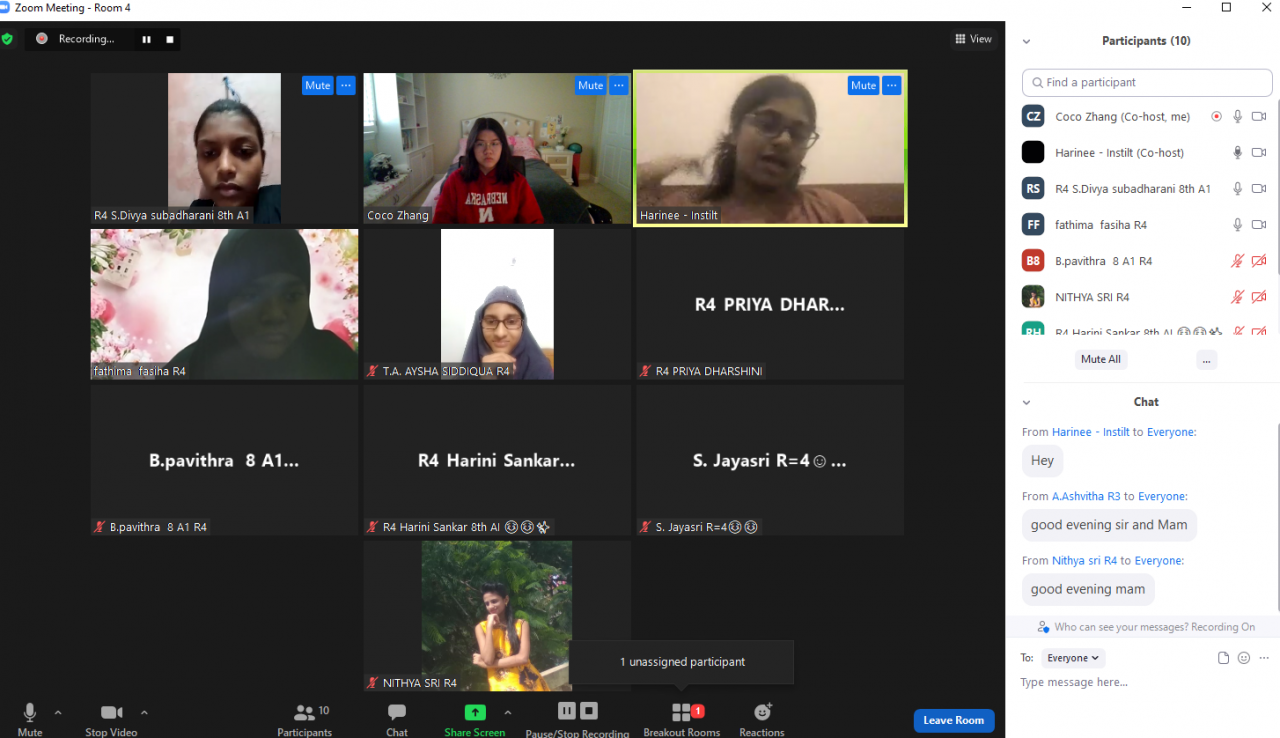
Task: Click B.pavithra 8 A1 R4's camera-off icon
Action: click(x=1259, y=261)
